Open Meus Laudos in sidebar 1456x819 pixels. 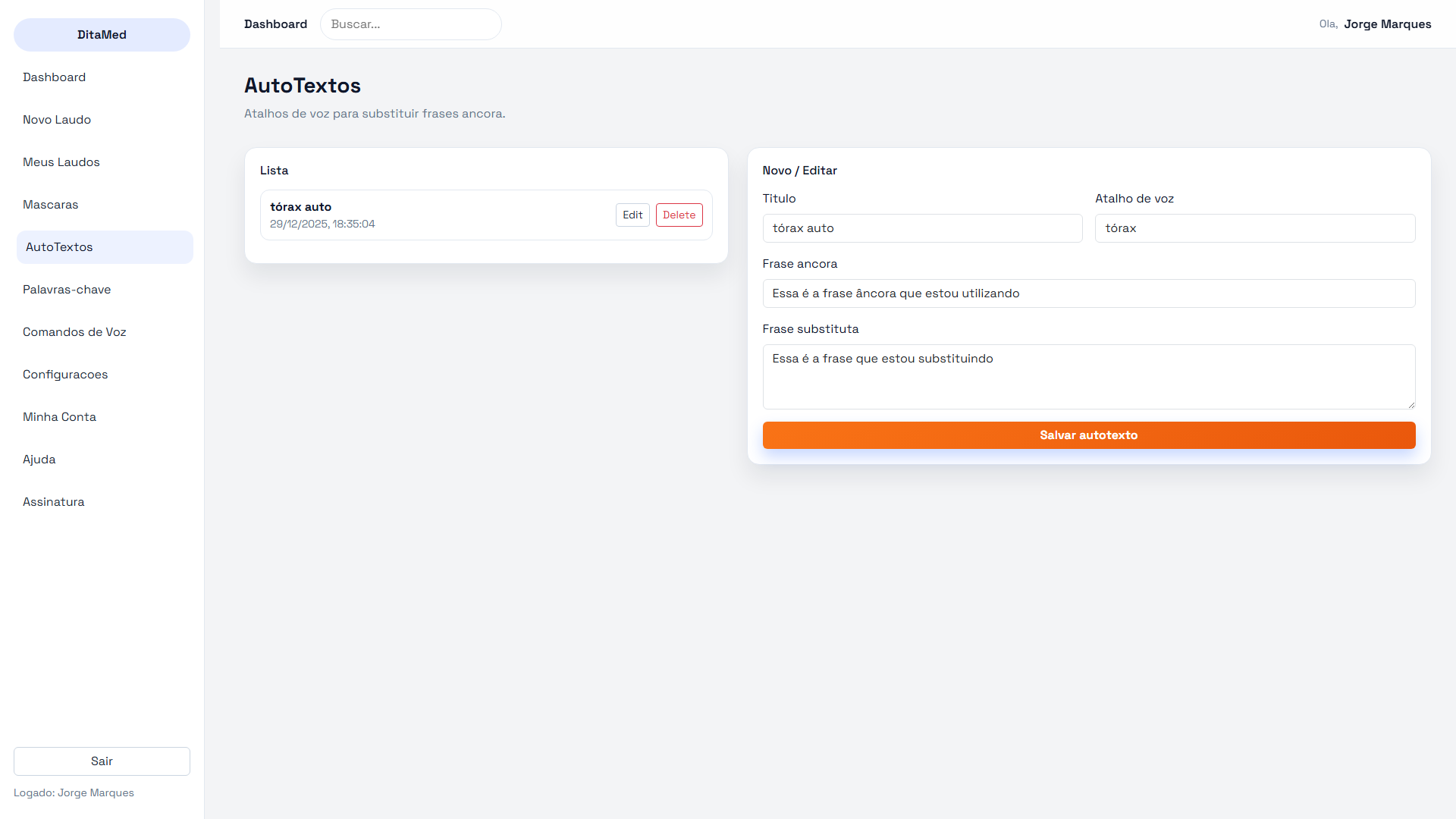tap(61, 162)
